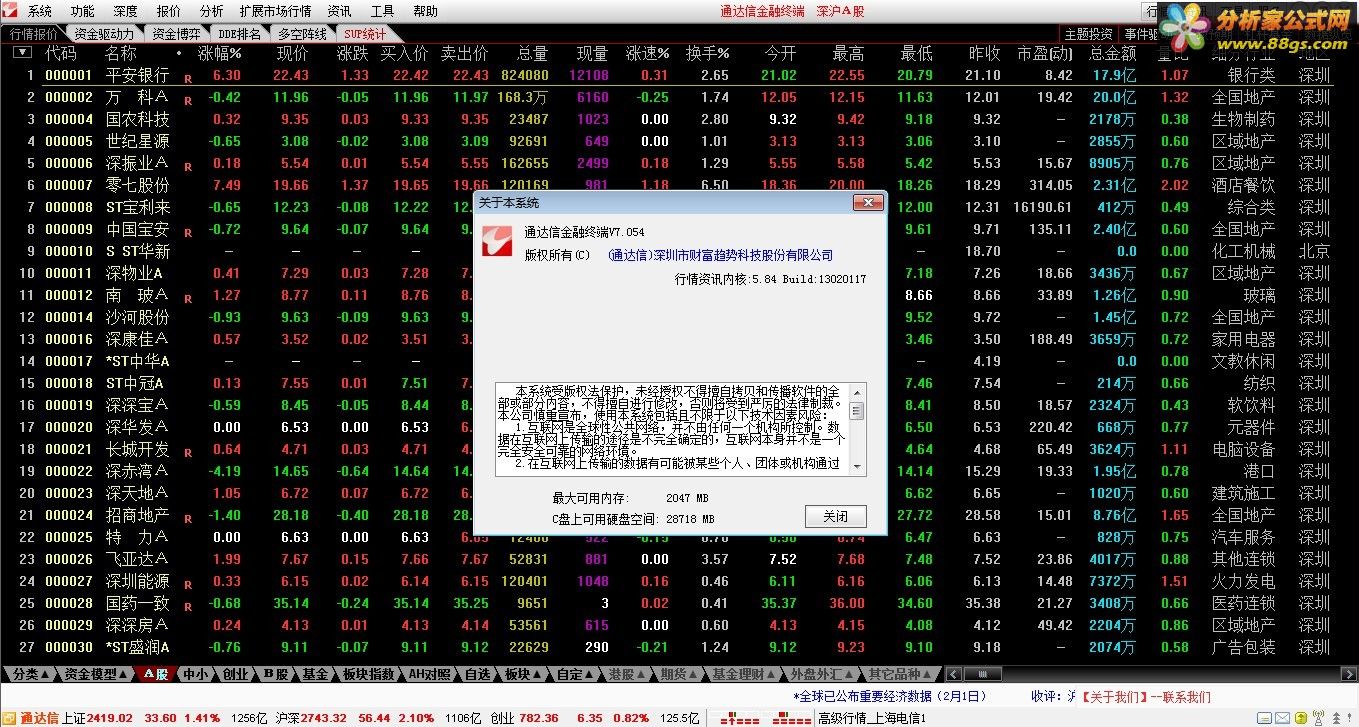Click the 创业 782.36 index in the status bar

[x=525, y=718]
